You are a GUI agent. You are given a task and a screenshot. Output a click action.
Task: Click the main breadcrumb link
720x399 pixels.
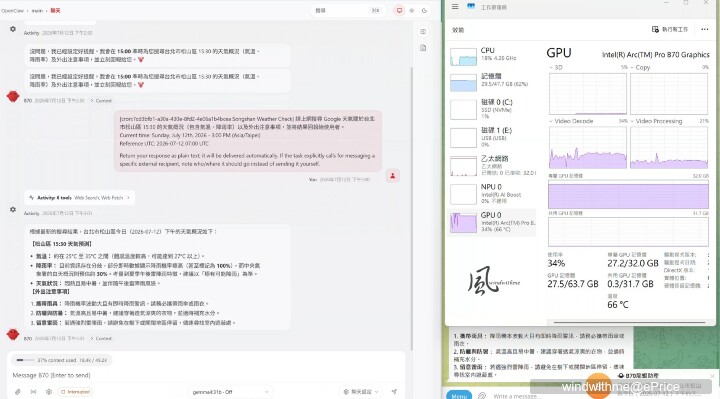pyautogui.click(x=37, y=10)
